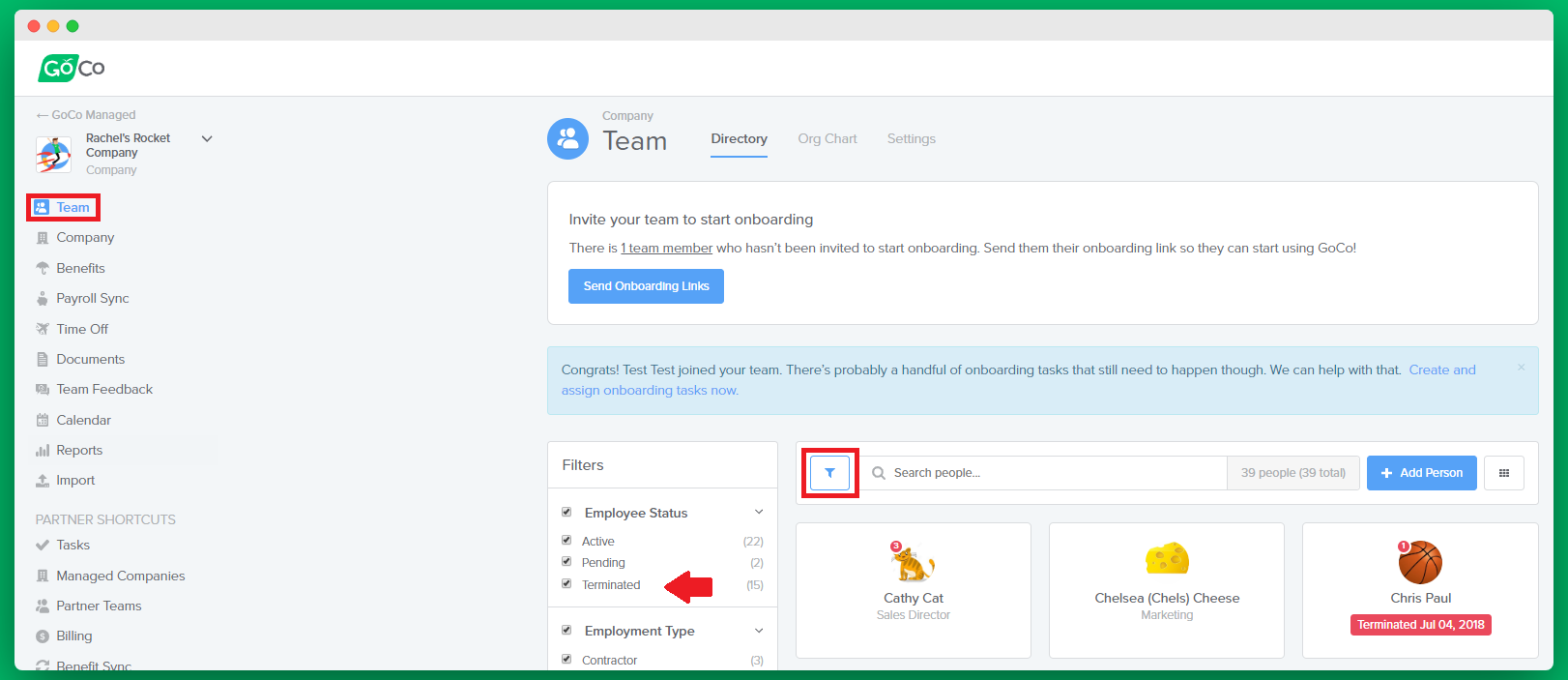Click the Tasks checkmark icon
This screenshot has width=1568, height=680.
click(x=43, y=545)
